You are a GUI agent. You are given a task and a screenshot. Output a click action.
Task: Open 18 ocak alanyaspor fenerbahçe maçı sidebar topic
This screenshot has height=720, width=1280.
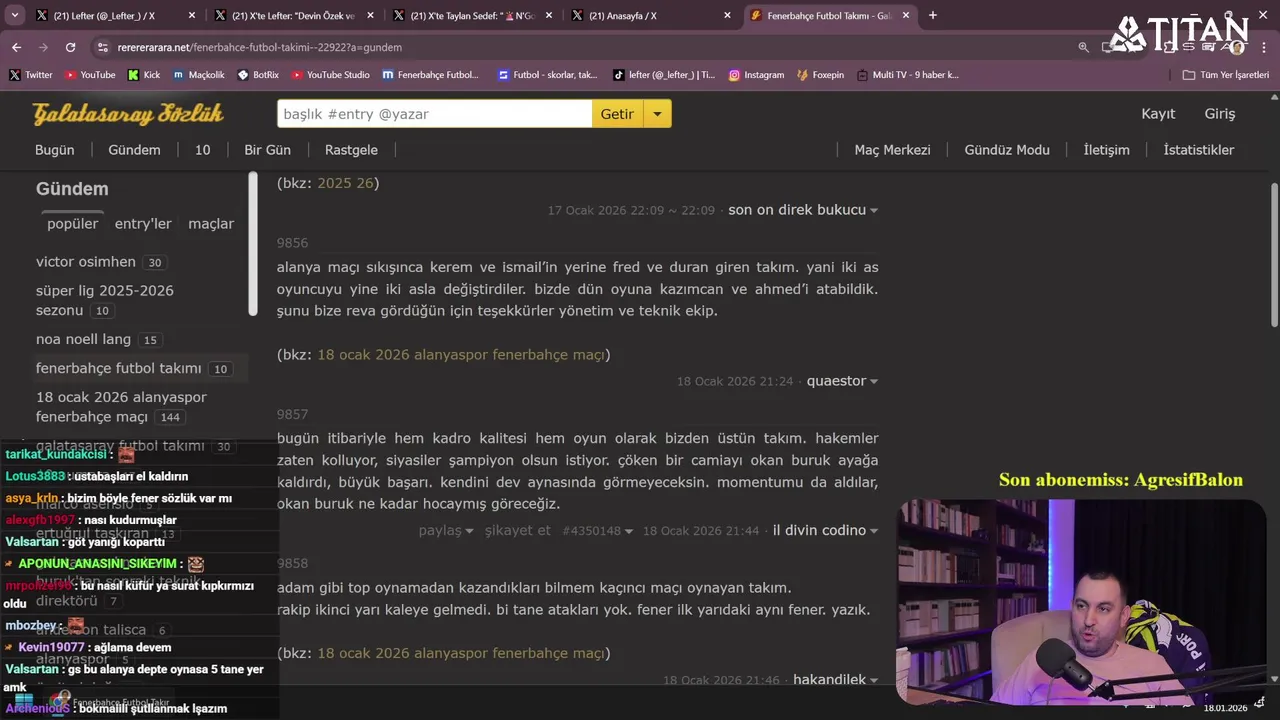point(121,407)
